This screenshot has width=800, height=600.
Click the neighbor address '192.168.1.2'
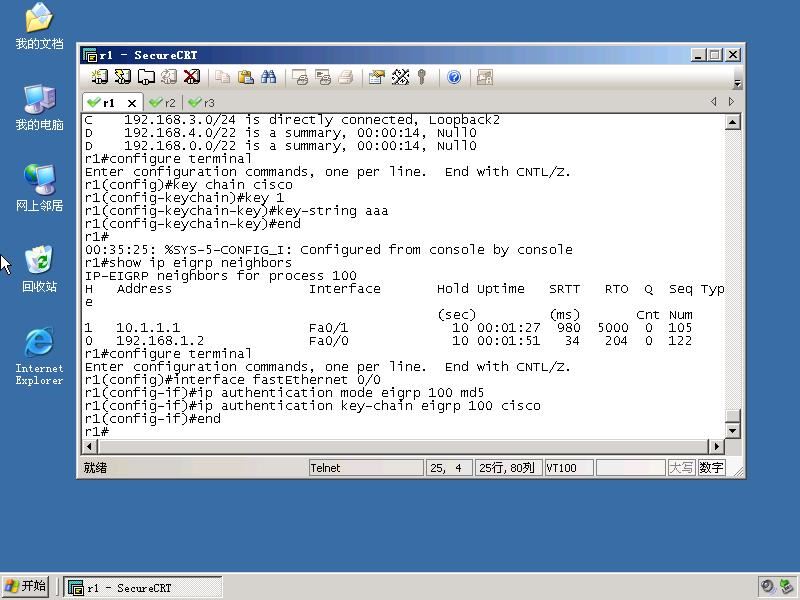click(160, 341)
